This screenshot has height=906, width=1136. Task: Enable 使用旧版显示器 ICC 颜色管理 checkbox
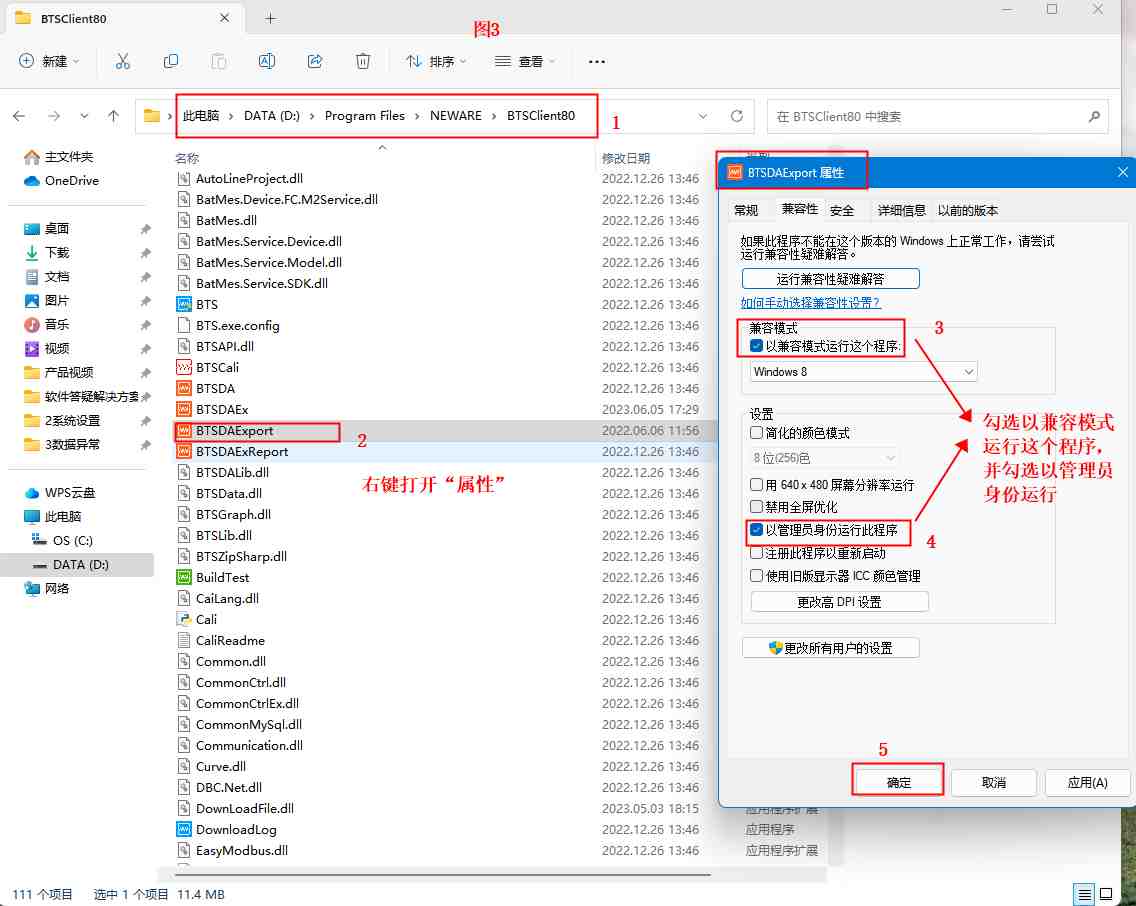(x=756, y=576)
